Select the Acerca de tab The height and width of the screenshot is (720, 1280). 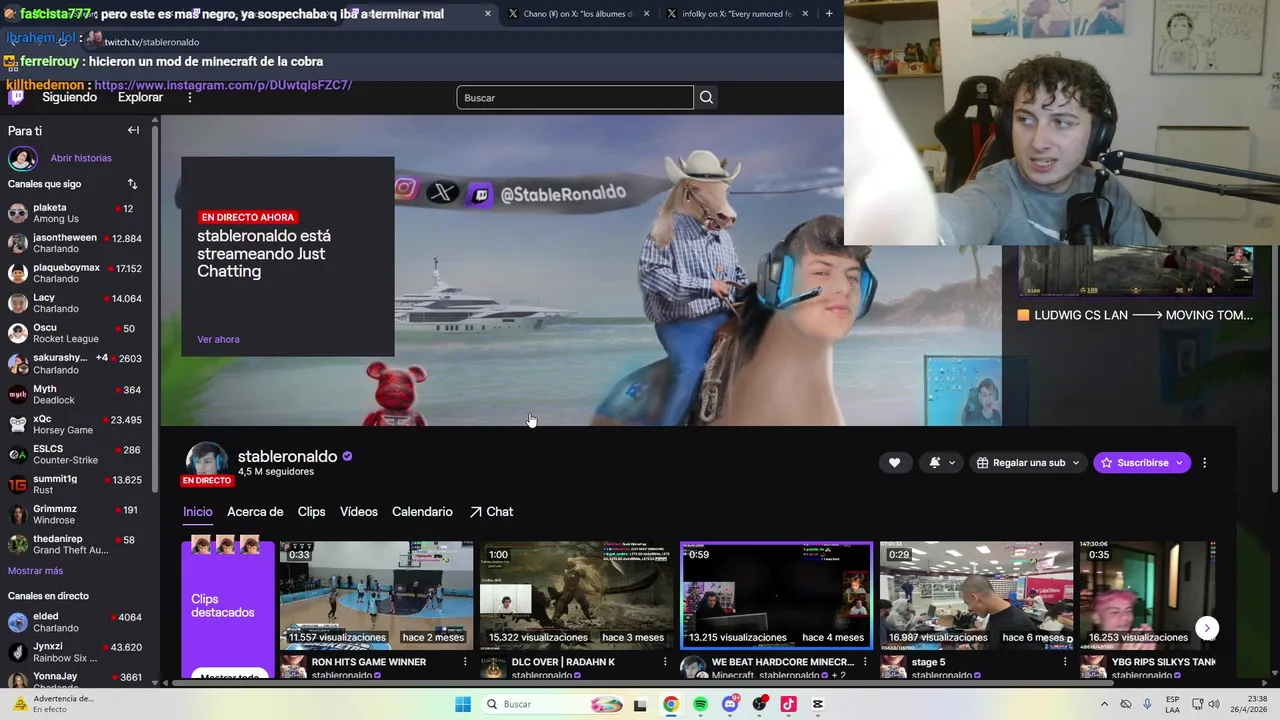tap(255, 512)
